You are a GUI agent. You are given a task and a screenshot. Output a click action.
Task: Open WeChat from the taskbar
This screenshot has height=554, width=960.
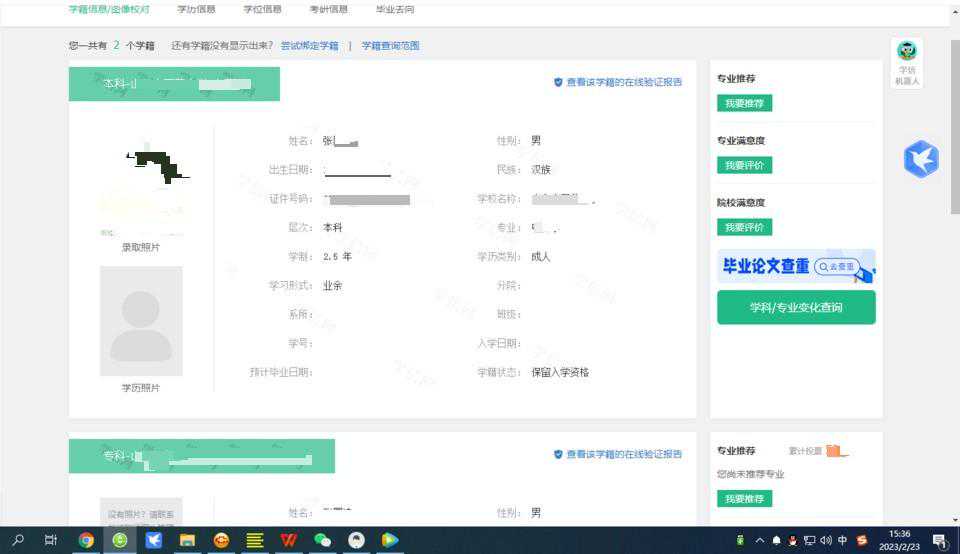point(322,540)
